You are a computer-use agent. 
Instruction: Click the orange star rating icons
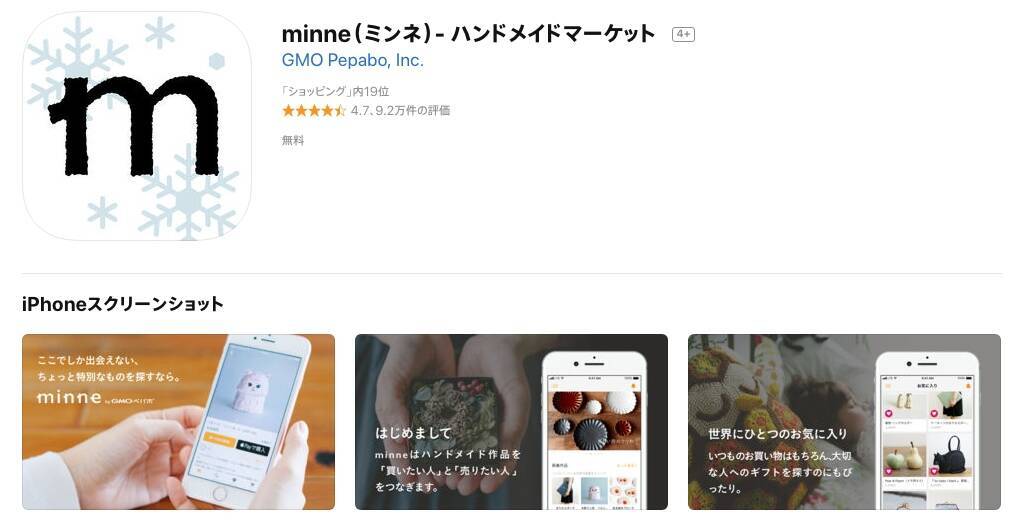[x=314, y=111]
